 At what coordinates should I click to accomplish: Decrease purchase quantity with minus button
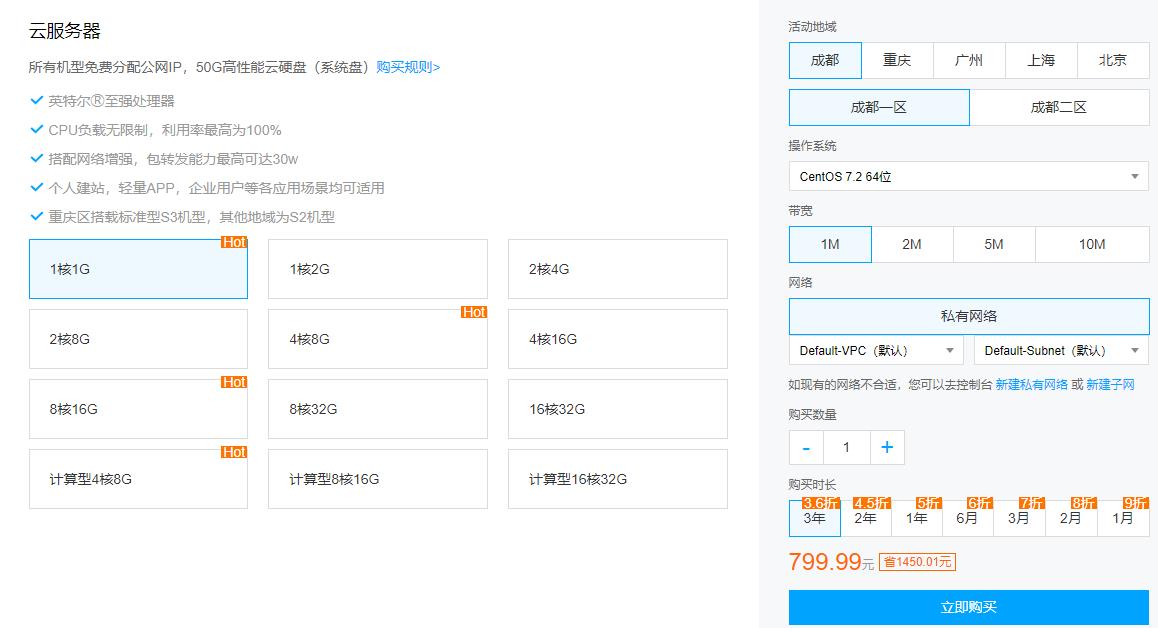(x=806, y=448)
